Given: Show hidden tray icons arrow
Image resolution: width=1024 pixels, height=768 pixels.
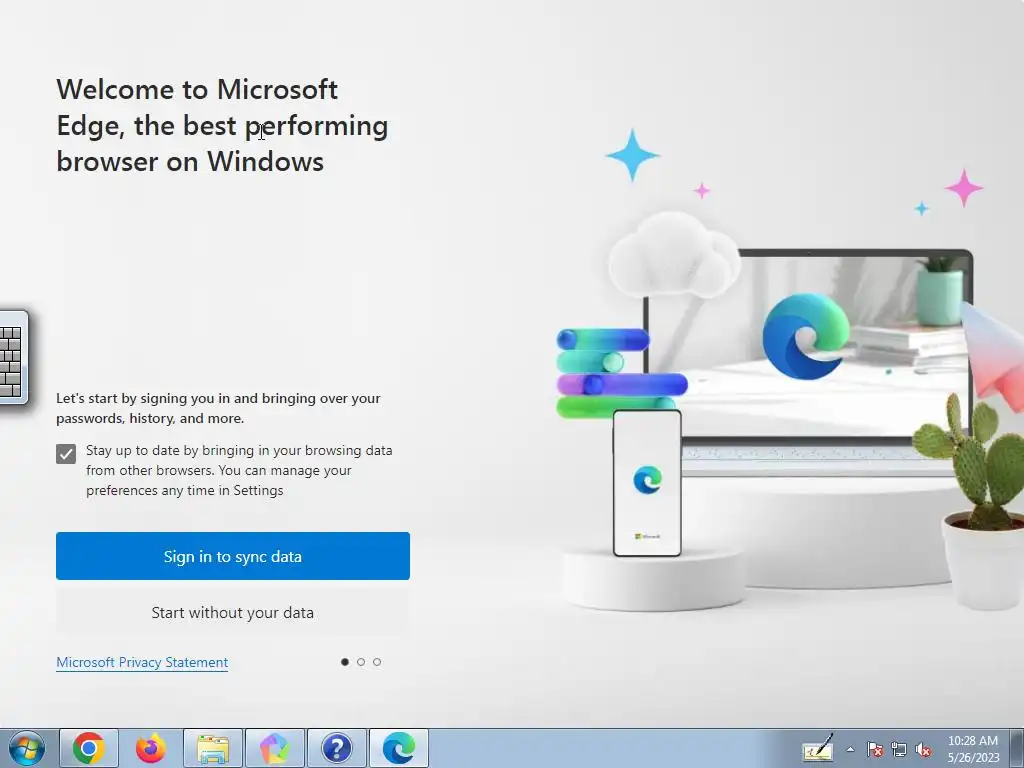Looking at the screenshot, I should pyautogui.click(x=850, y=749).
